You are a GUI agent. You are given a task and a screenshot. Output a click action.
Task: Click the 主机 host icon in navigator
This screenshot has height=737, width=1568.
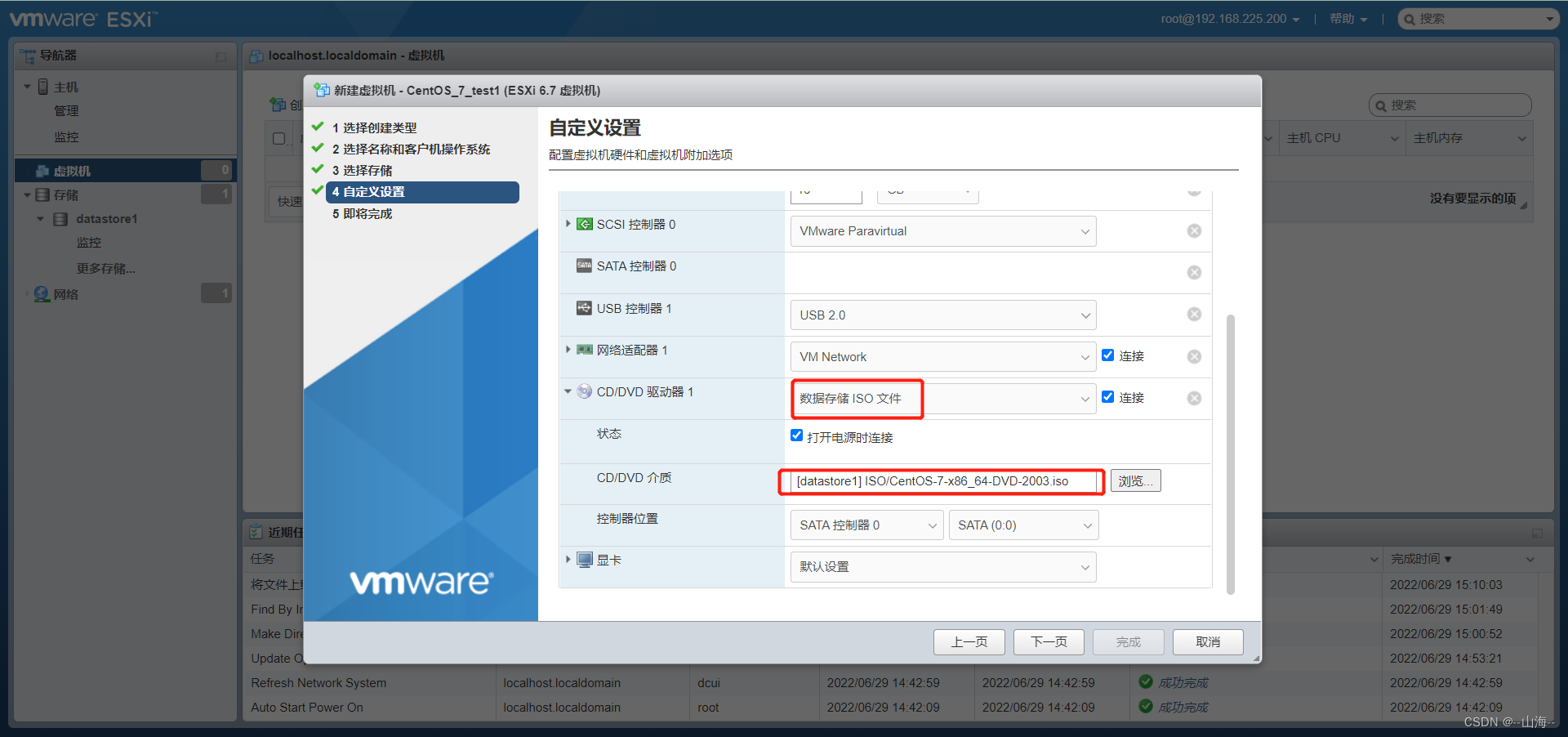click(x=43, y=87)
